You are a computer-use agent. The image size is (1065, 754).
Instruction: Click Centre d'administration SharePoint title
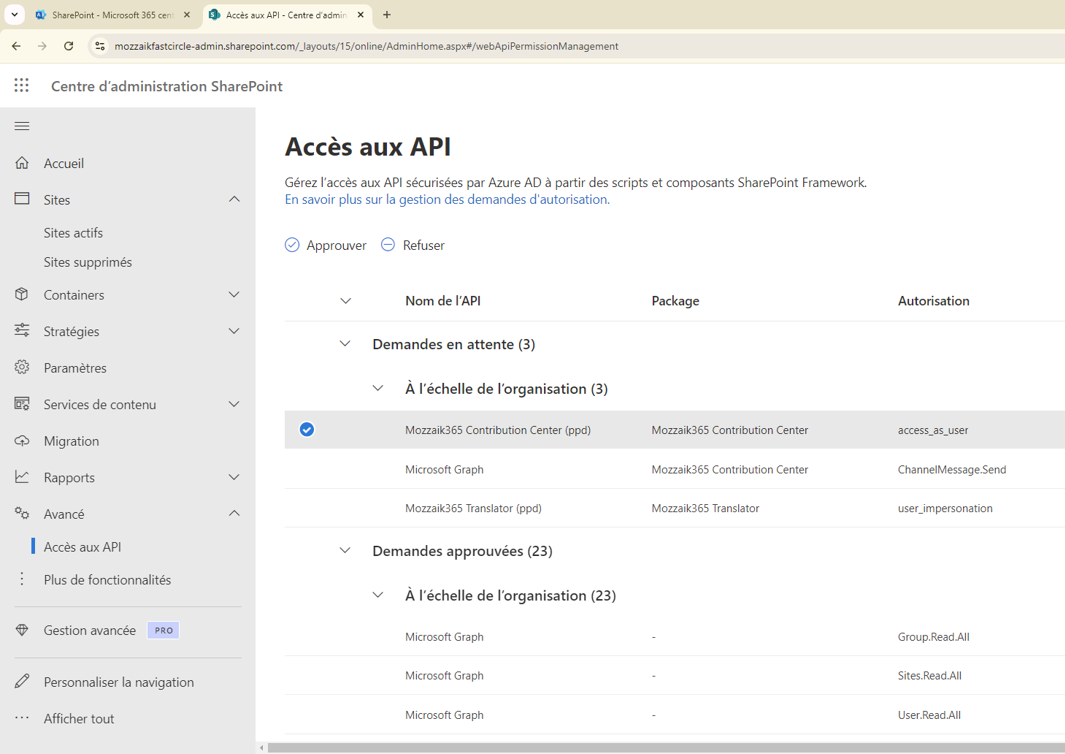[166, 86]
